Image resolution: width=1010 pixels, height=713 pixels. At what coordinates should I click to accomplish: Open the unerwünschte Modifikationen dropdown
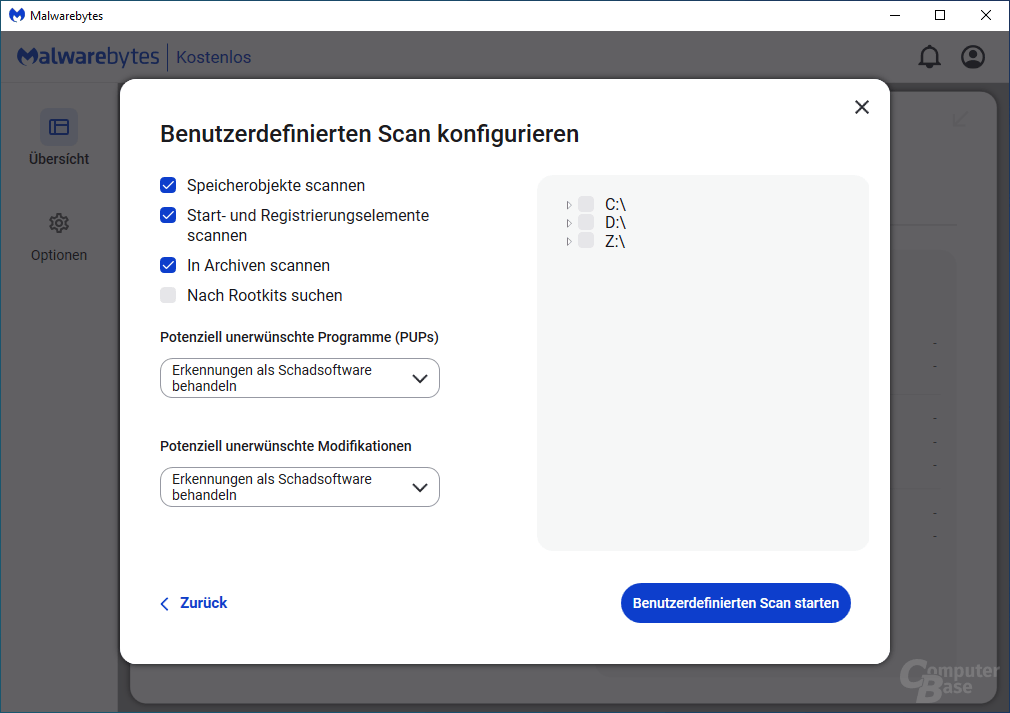point(300,487)
